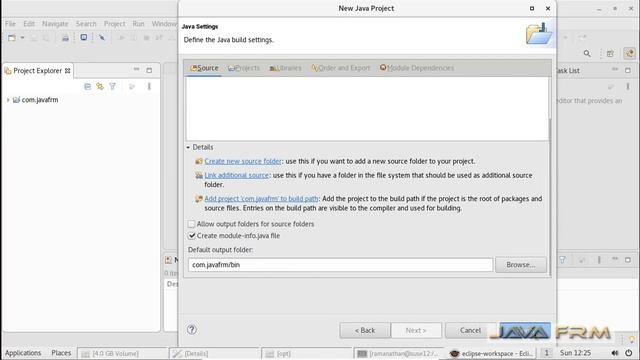Click Add project 'com.javafrm' to build path link
This screenshot has height=360, width=640.
(x=261, y=199)
